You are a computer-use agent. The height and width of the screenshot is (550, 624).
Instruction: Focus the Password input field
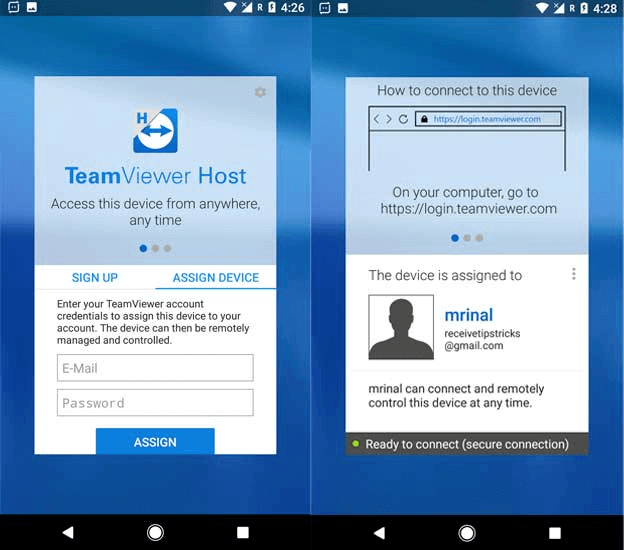click(155, 403)
